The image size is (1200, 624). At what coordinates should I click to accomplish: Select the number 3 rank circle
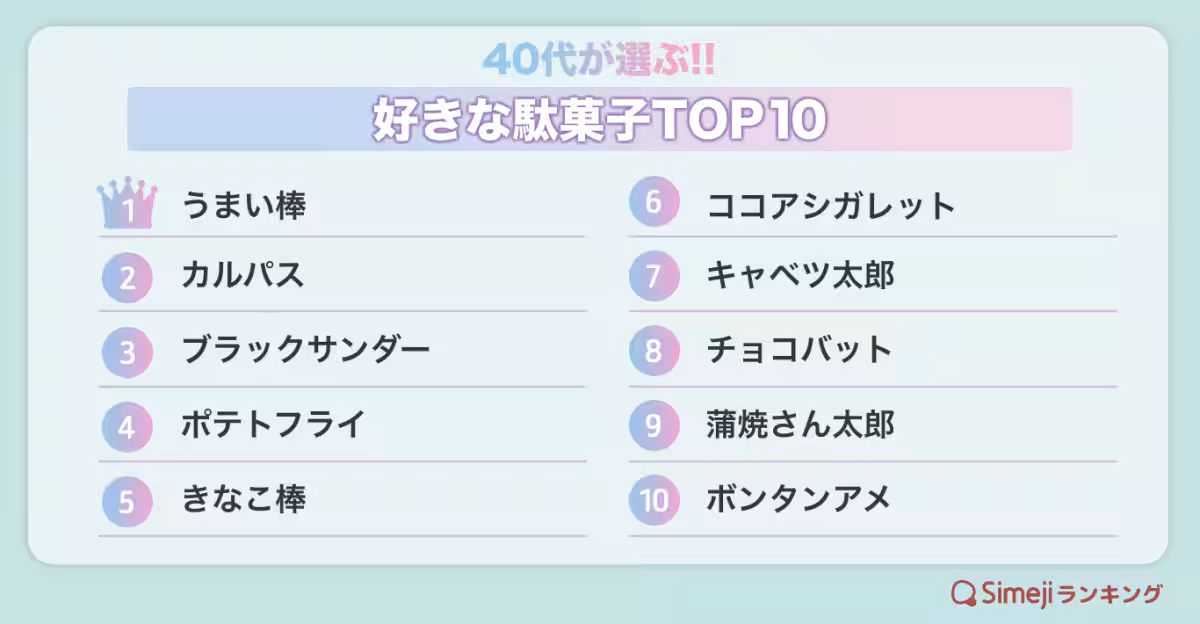click(x=127, y=351)
